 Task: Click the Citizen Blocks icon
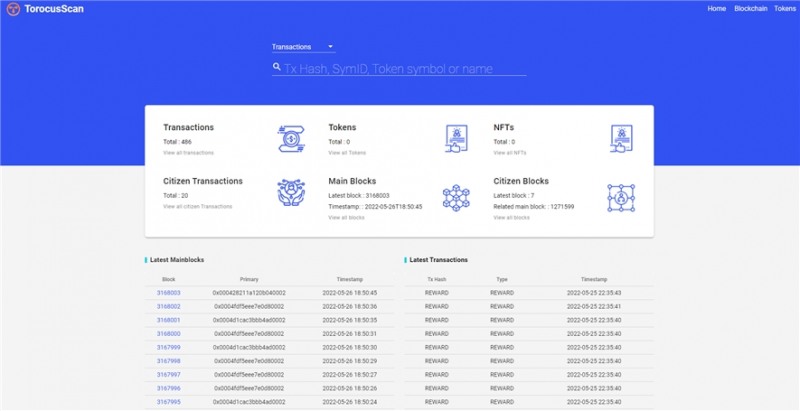[x=622, y=197]
